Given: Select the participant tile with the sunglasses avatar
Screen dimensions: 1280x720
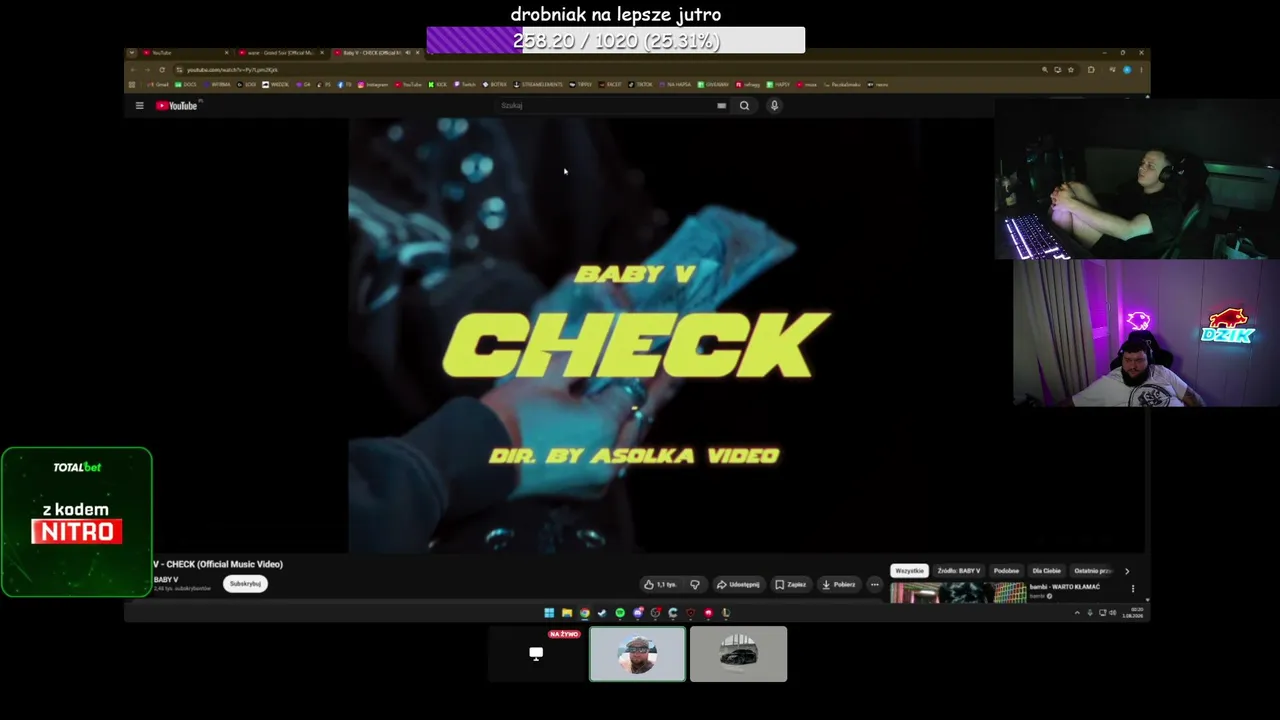Looking at the screenshot, I should (x=638, y=654).
